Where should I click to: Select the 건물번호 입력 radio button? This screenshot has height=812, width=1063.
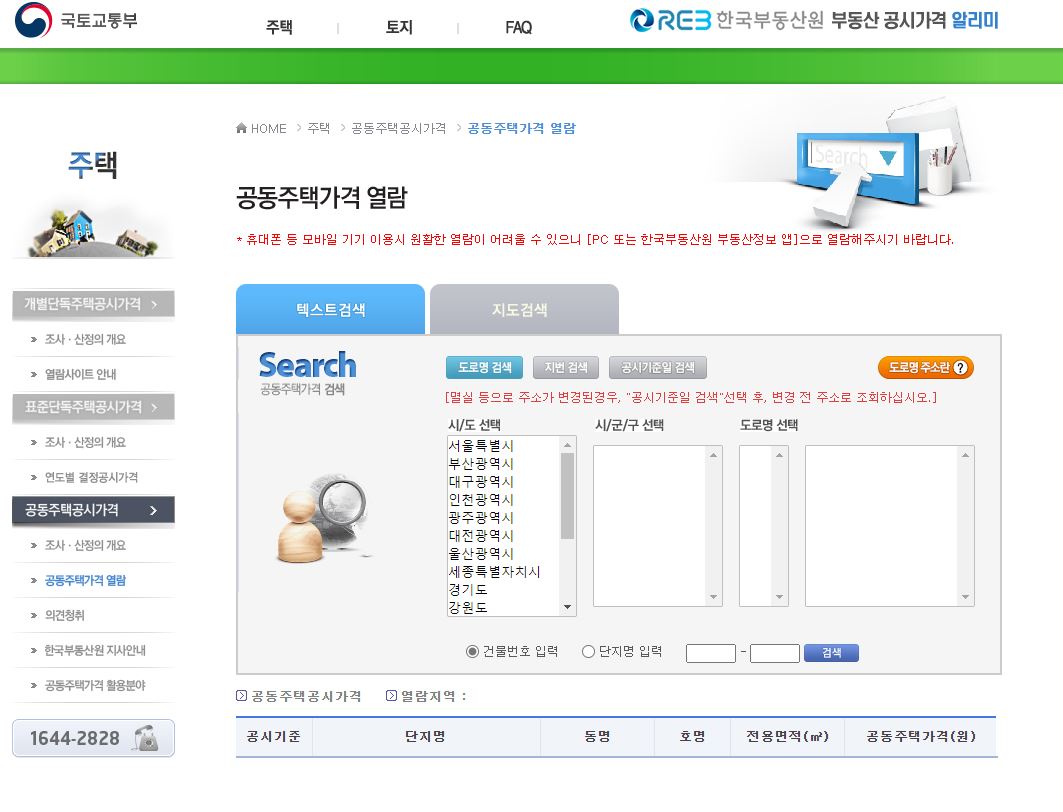tap(473, 651)
